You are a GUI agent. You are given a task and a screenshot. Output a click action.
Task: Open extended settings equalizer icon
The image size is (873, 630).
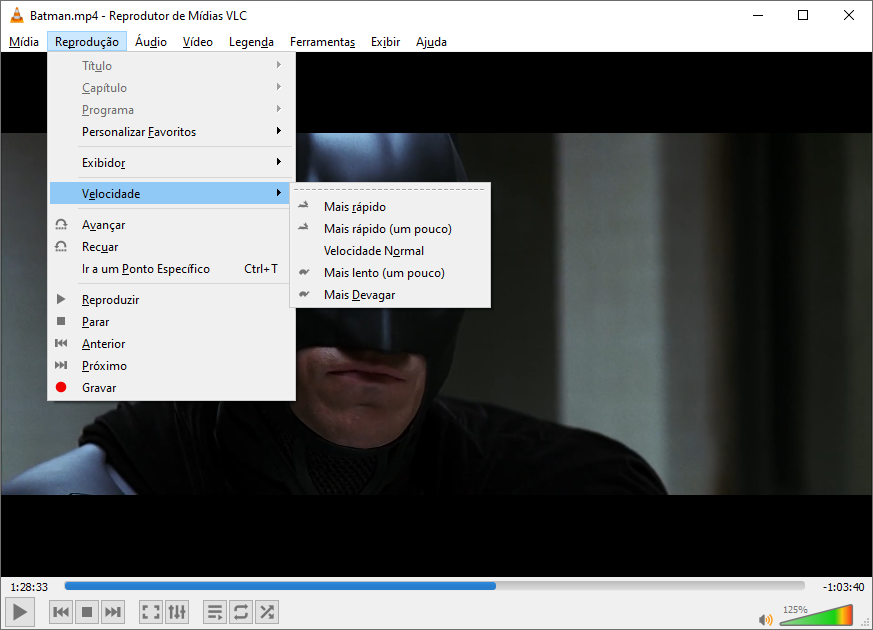177,611
